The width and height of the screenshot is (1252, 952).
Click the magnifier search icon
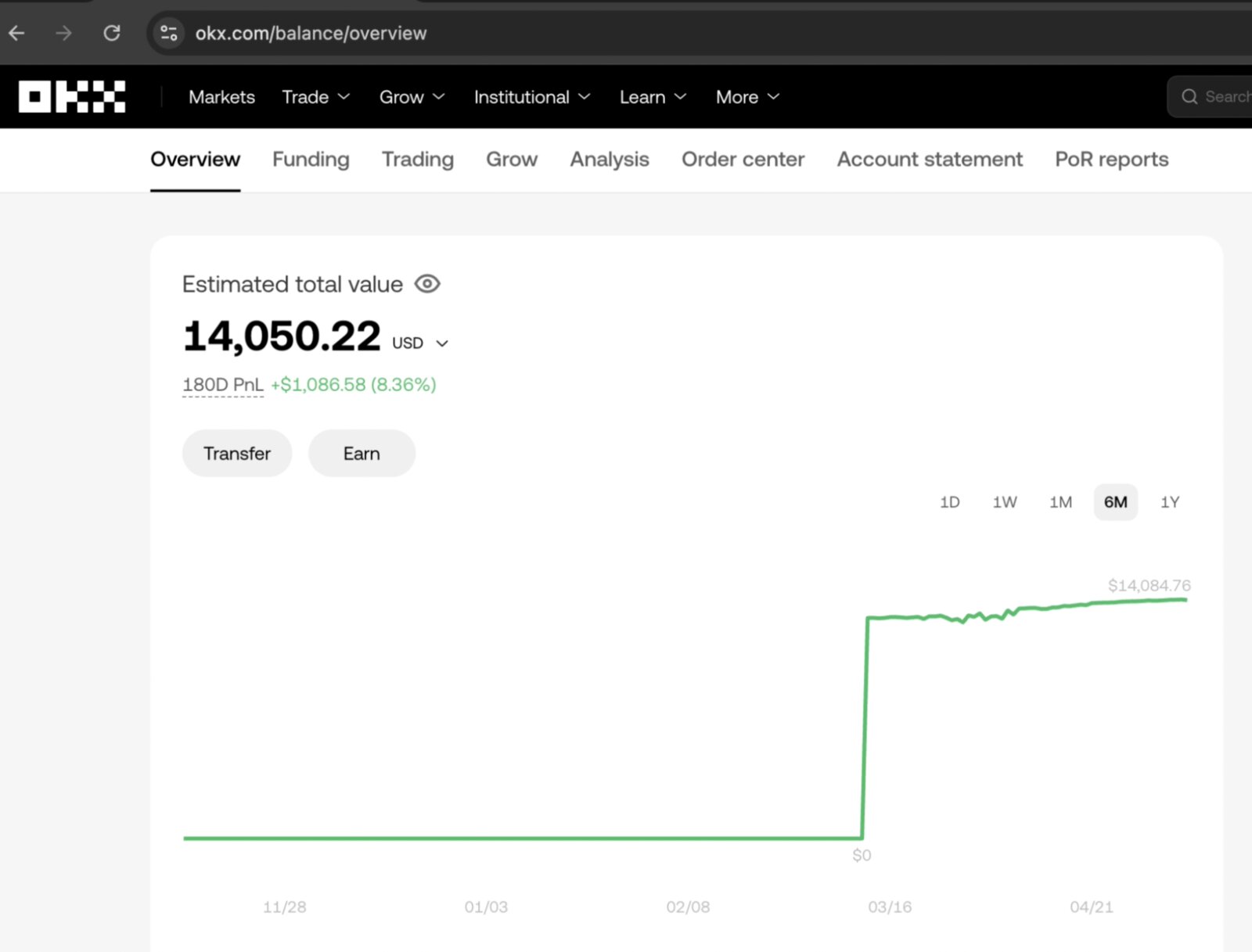click(x=1189, y=96)
